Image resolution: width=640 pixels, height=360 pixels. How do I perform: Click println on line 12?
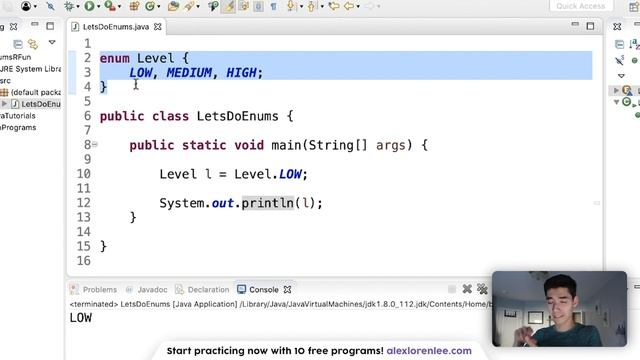(267, 203)
